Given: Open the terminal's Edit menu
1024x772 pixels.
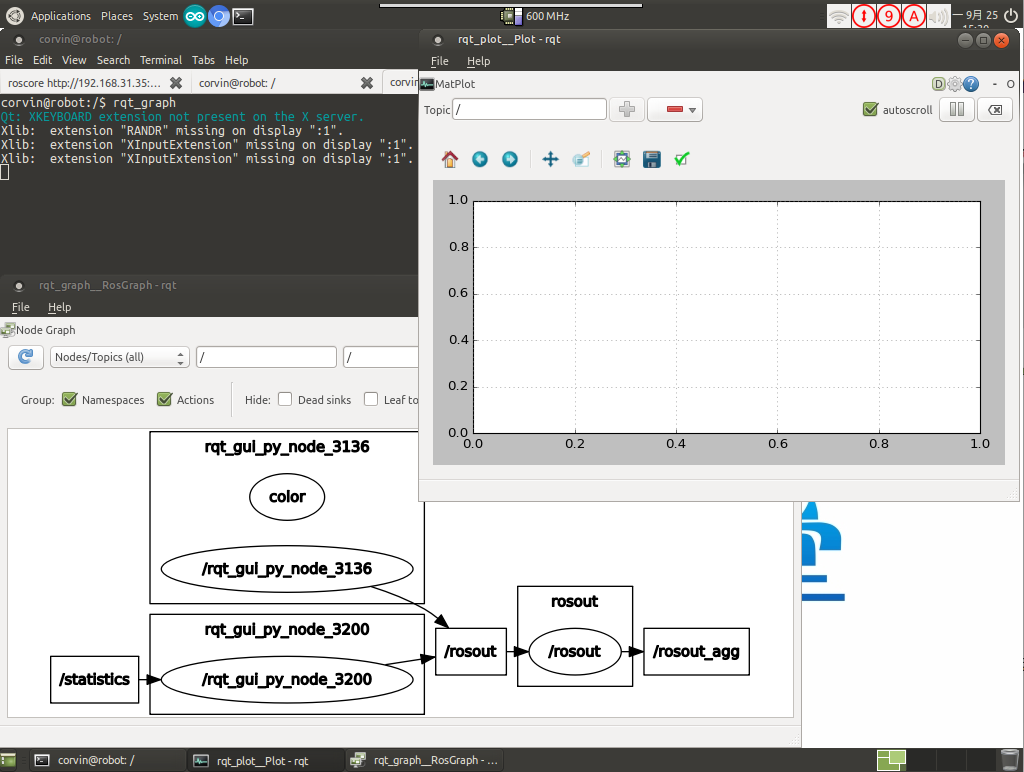Looking at the screenshot, I should pos(42,60).
